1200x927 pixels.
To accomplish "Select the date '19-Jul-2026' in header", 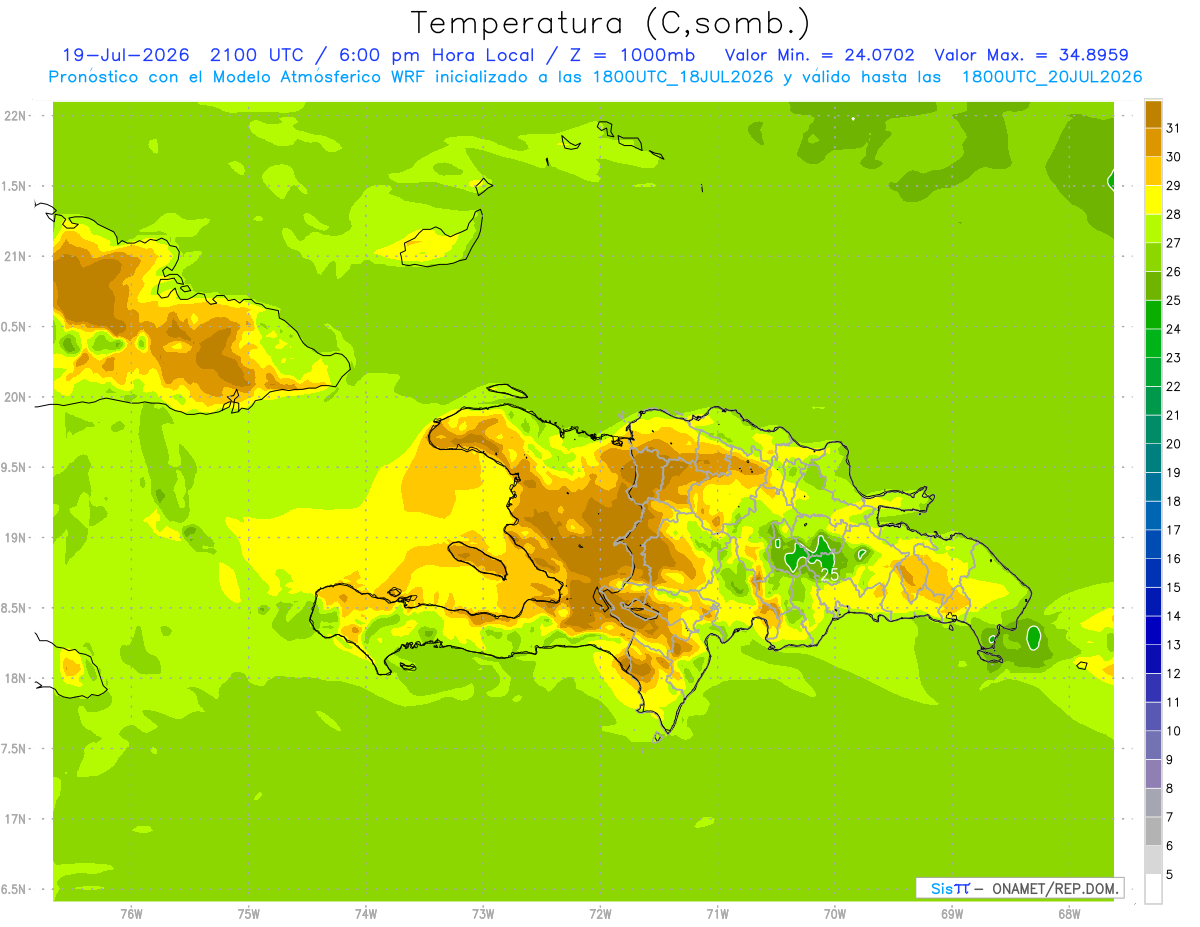I will (126, 55).
